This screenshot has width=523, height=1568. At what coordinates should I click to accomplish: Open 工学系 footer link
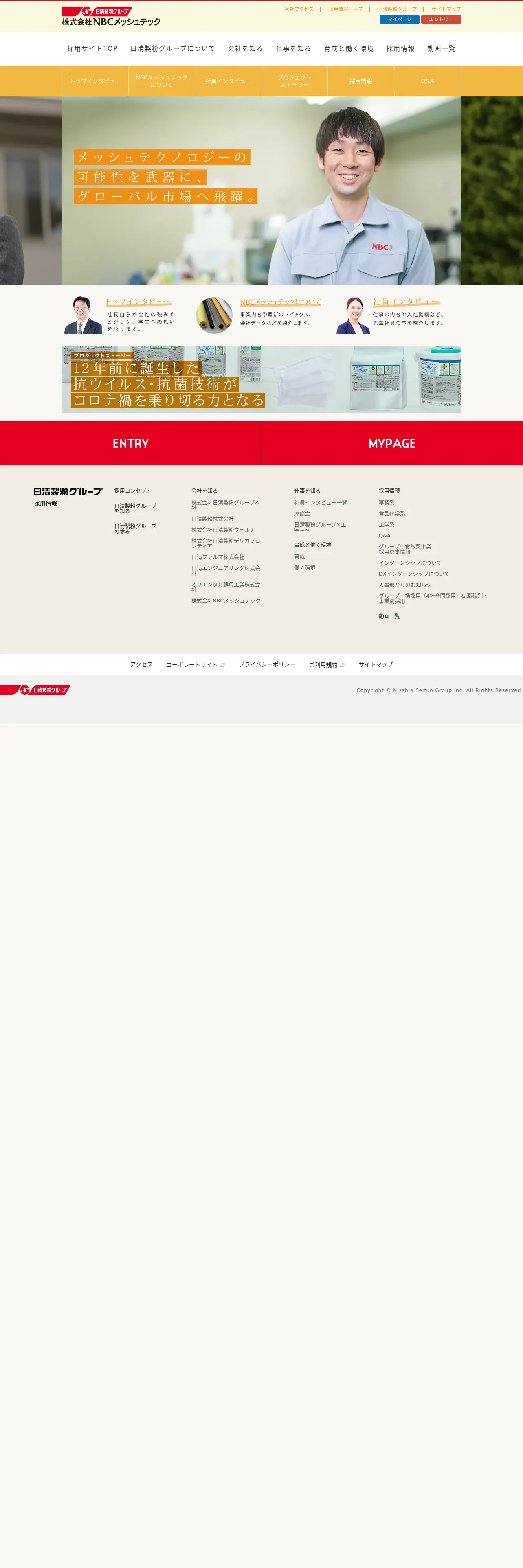point(387,525)
